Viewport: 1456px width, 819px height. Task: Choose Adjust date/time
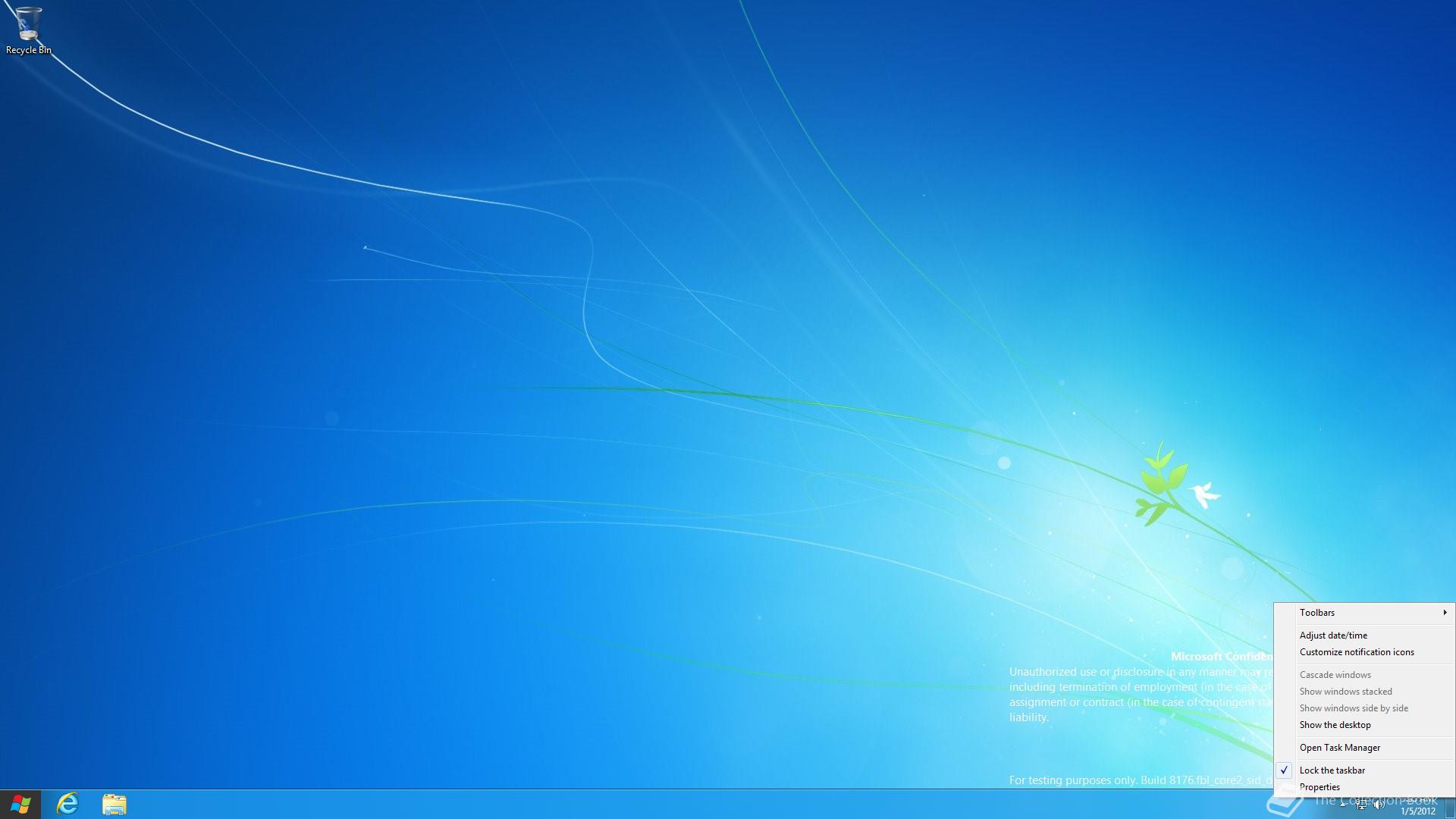tap(1363, 635)
